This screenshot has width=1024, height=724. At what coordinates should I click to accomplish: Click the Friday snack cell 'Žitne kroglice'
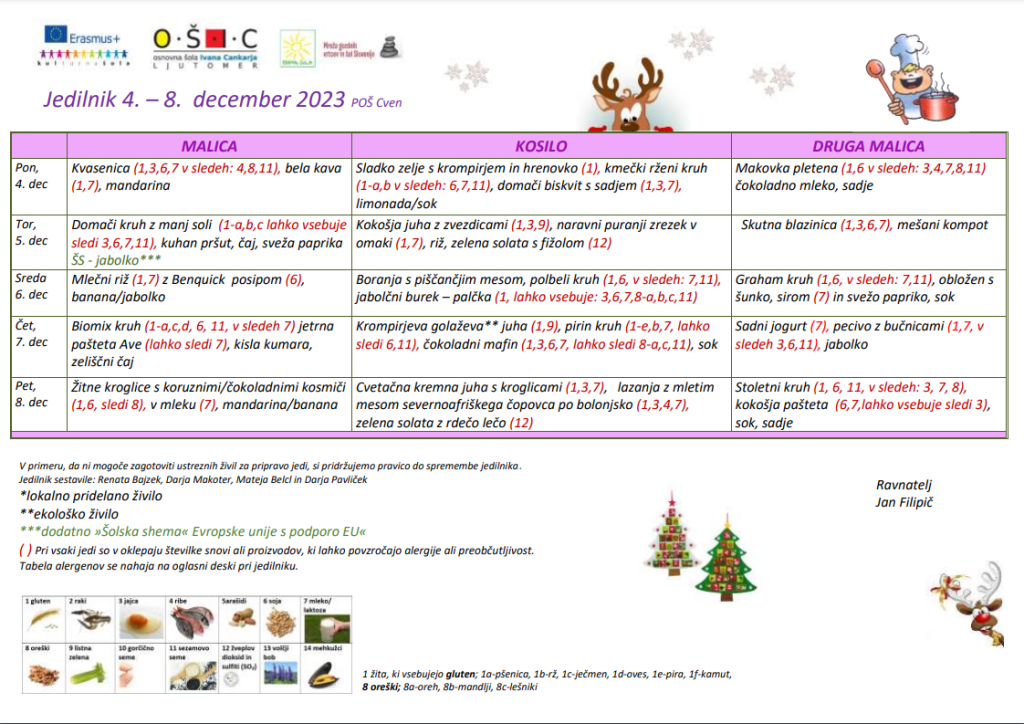click(209, 404)
